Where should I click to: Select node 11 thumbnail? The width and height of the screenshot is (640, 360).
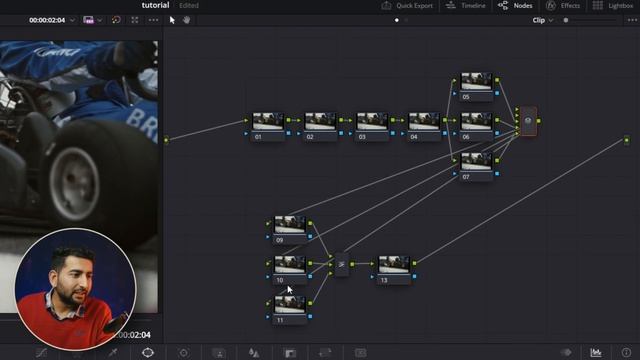pos(290,305)
